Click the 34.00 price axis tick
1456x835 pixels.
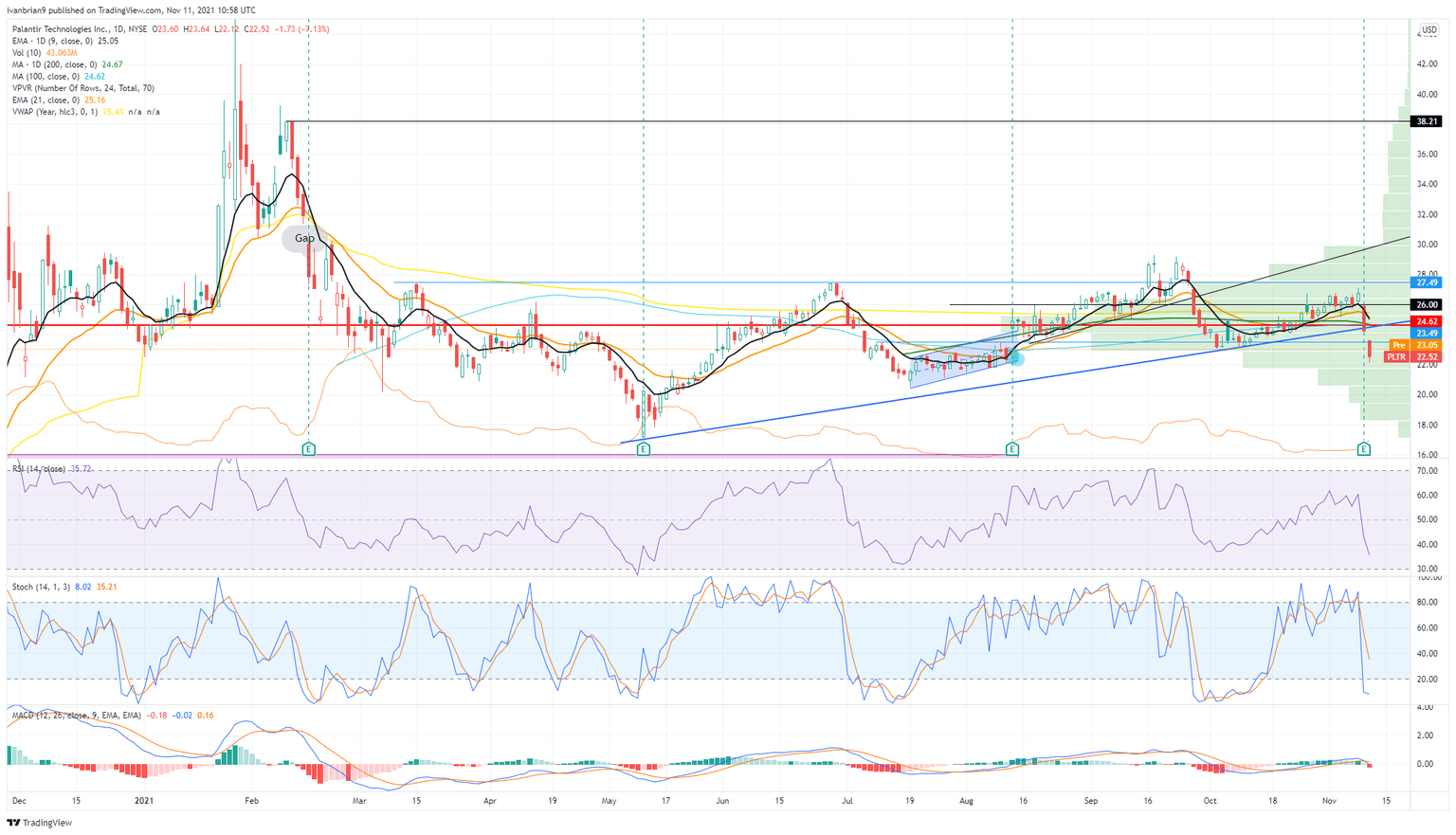[1427, 184]
